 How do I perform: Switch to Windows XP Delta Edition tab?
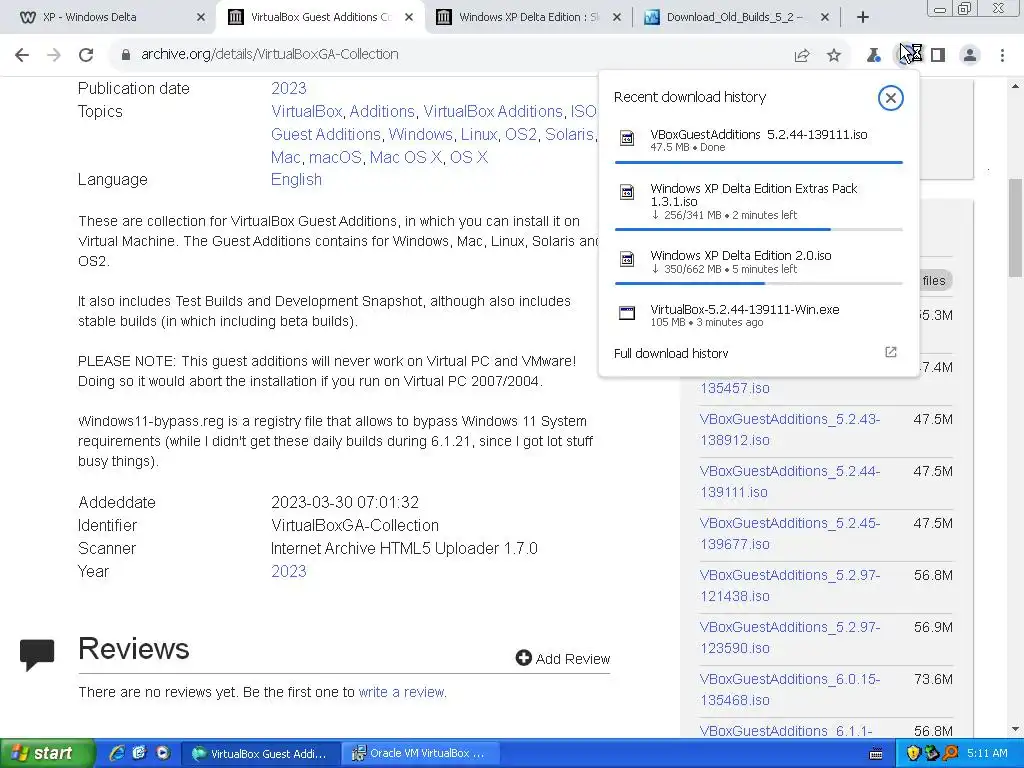click(x=526, y=17)
